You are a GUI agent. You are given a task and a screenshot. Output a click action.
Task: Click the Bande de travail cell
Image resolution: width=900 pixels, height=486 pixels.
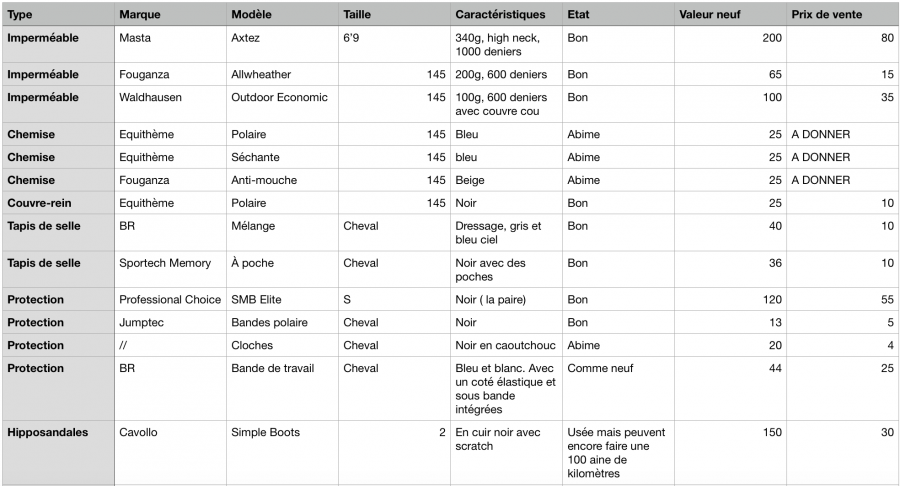point(282,388)
